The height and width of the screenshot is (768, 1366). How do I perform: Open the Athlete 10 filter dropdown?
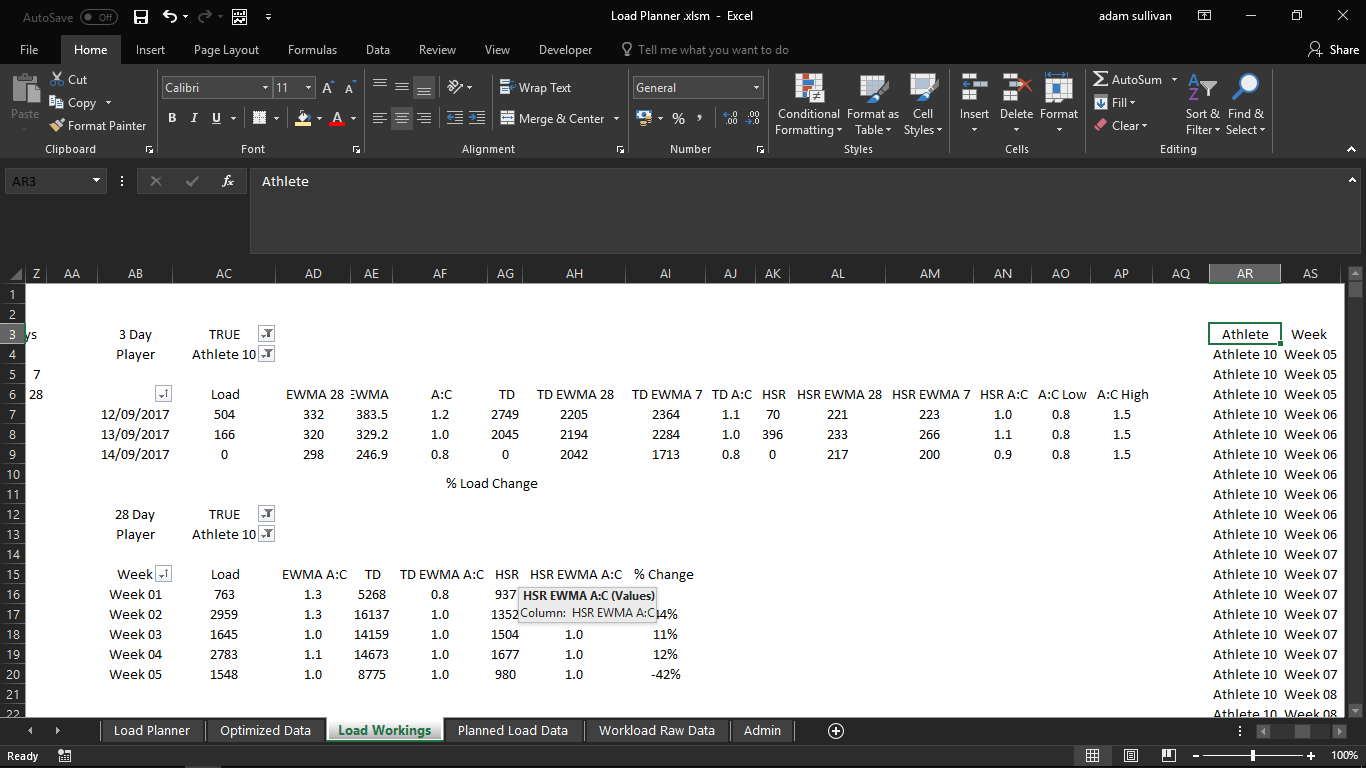coord(266,354)
